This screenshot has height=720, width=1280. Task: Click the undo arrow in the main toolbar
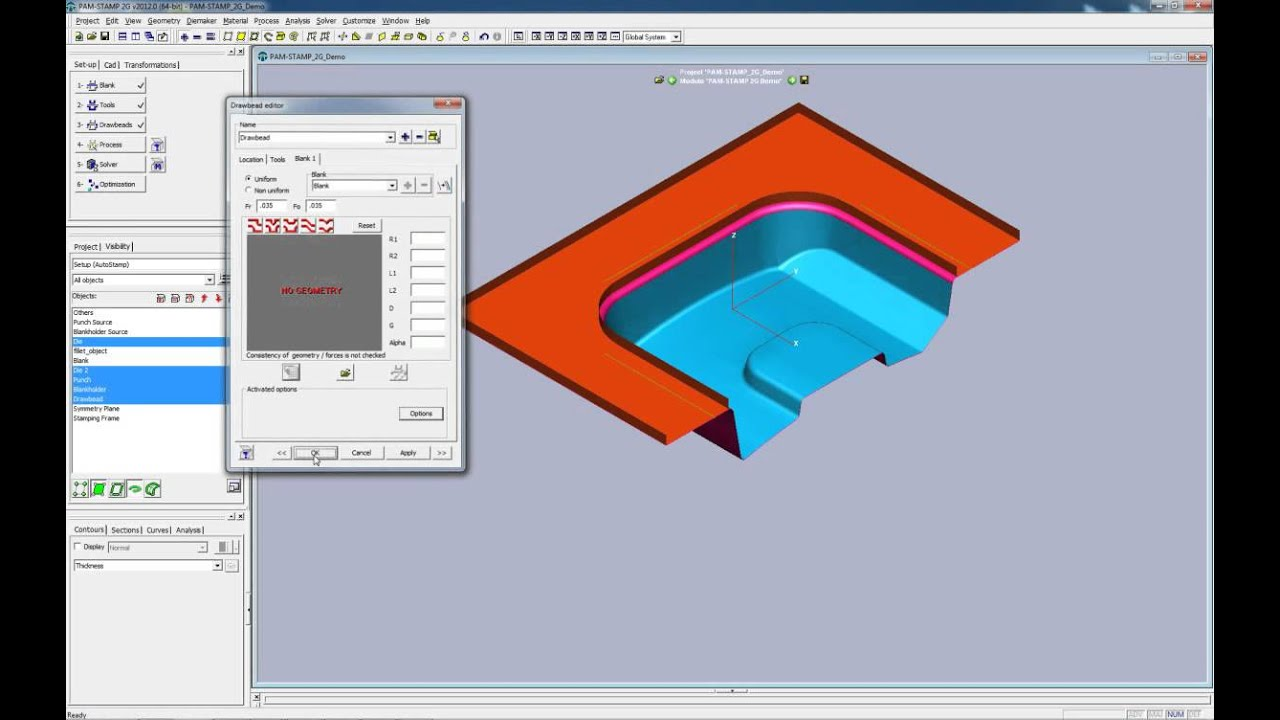tap(484, 37)
